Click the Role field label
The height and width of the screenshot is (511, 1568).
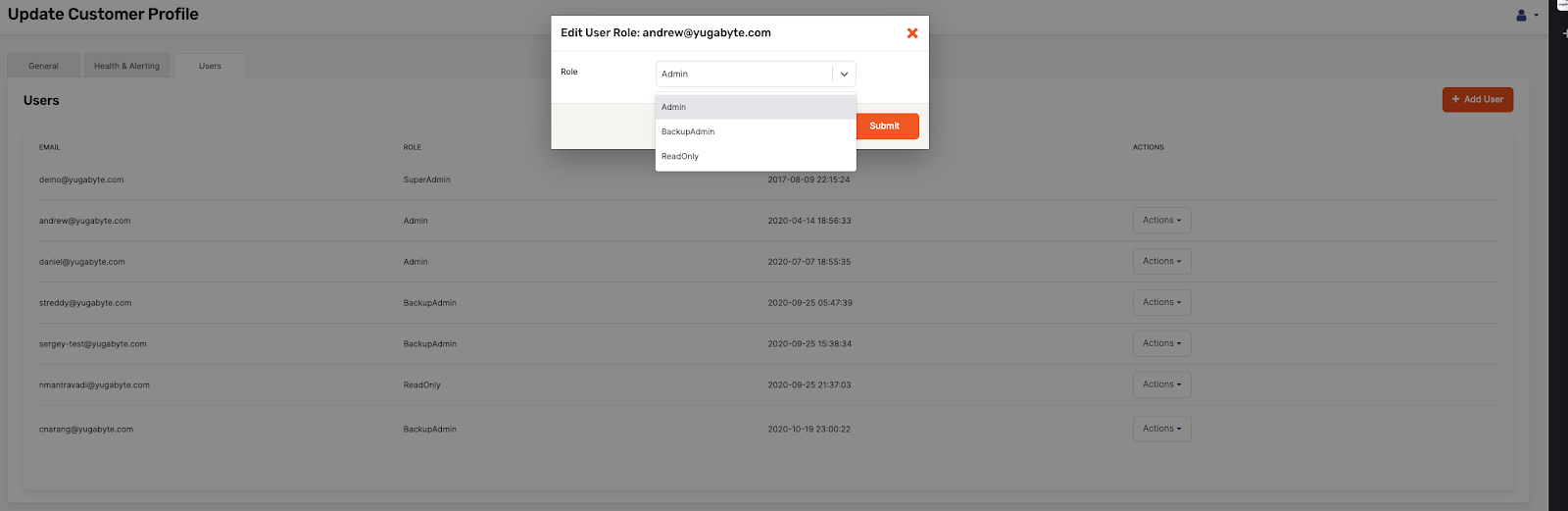569,72
